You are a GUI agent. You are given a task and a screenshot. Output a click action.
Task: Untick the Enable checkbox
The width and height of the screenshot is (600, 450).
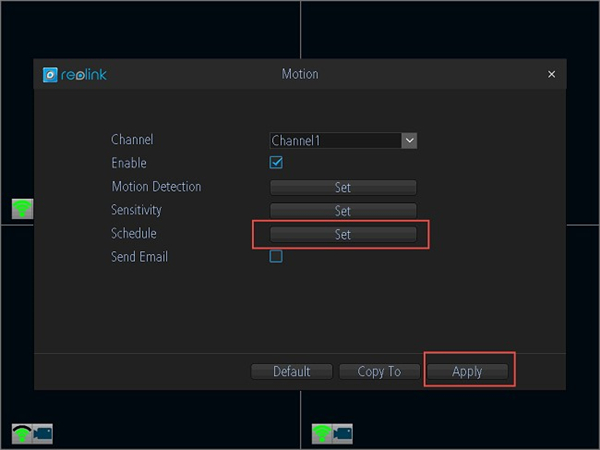pyautogui.click(x=276, y=162)
